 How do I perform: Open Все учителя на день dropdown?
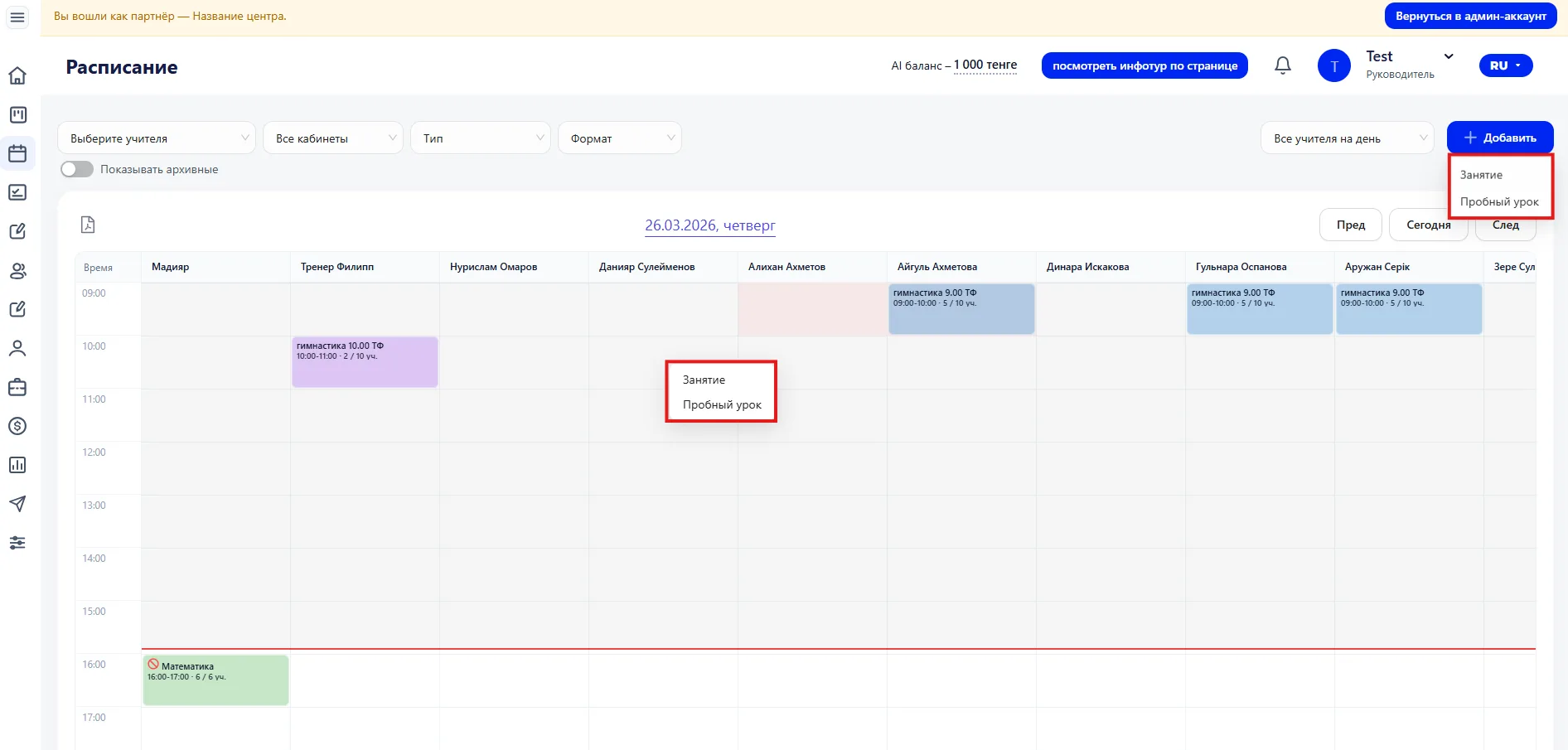[1348, 138]
